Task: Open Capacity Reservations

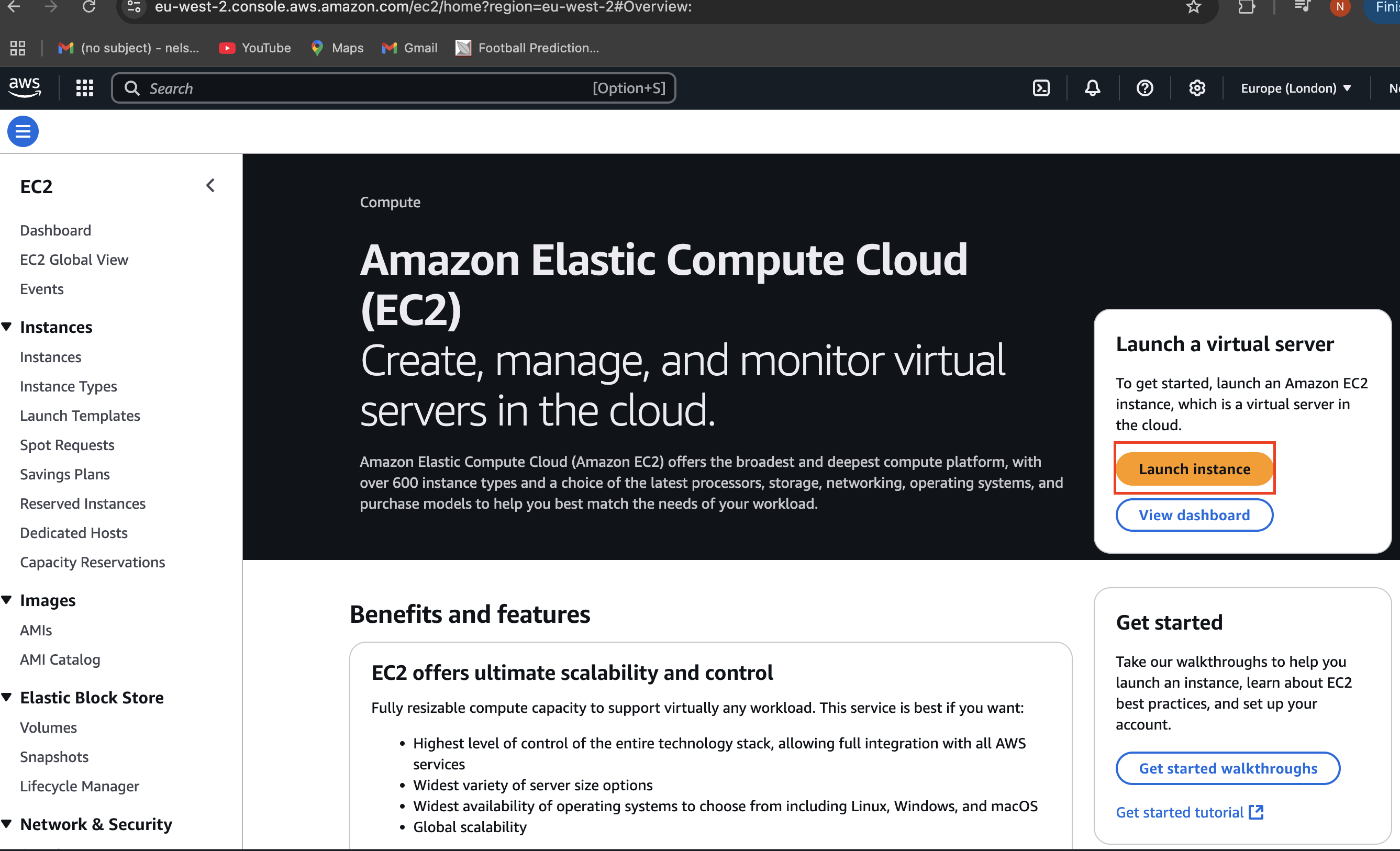Action: tap(92, 563)
